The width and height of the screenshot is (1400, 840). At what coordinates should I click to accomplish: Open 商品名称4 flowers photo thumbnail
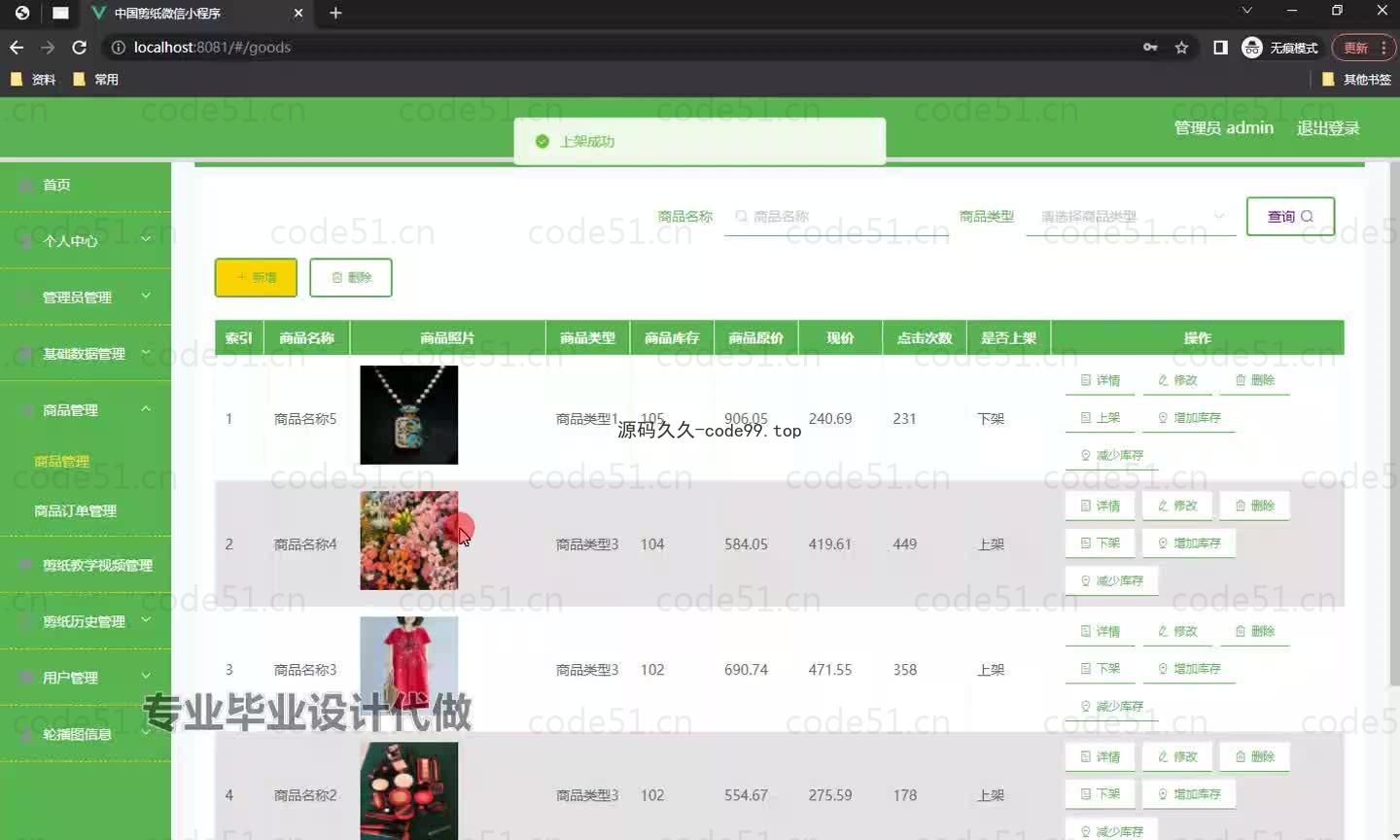(409, 541)
